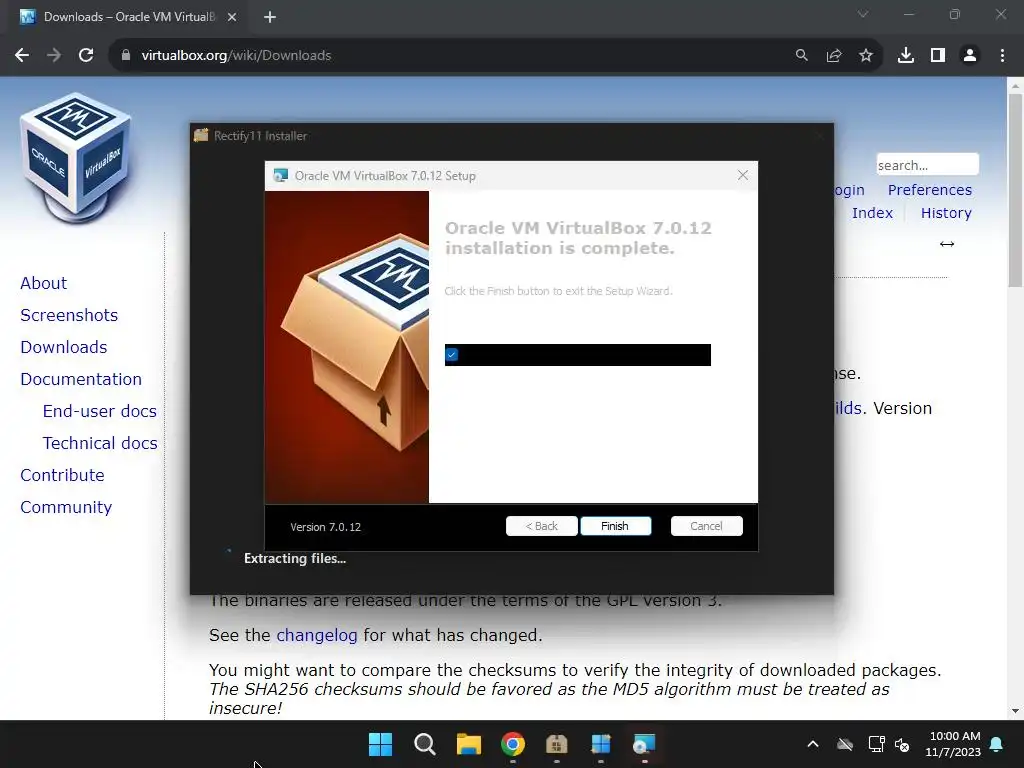Click the VirtualBox cube logo on webpage
This screenshot has height=768, width=1024.
point(76,157)
